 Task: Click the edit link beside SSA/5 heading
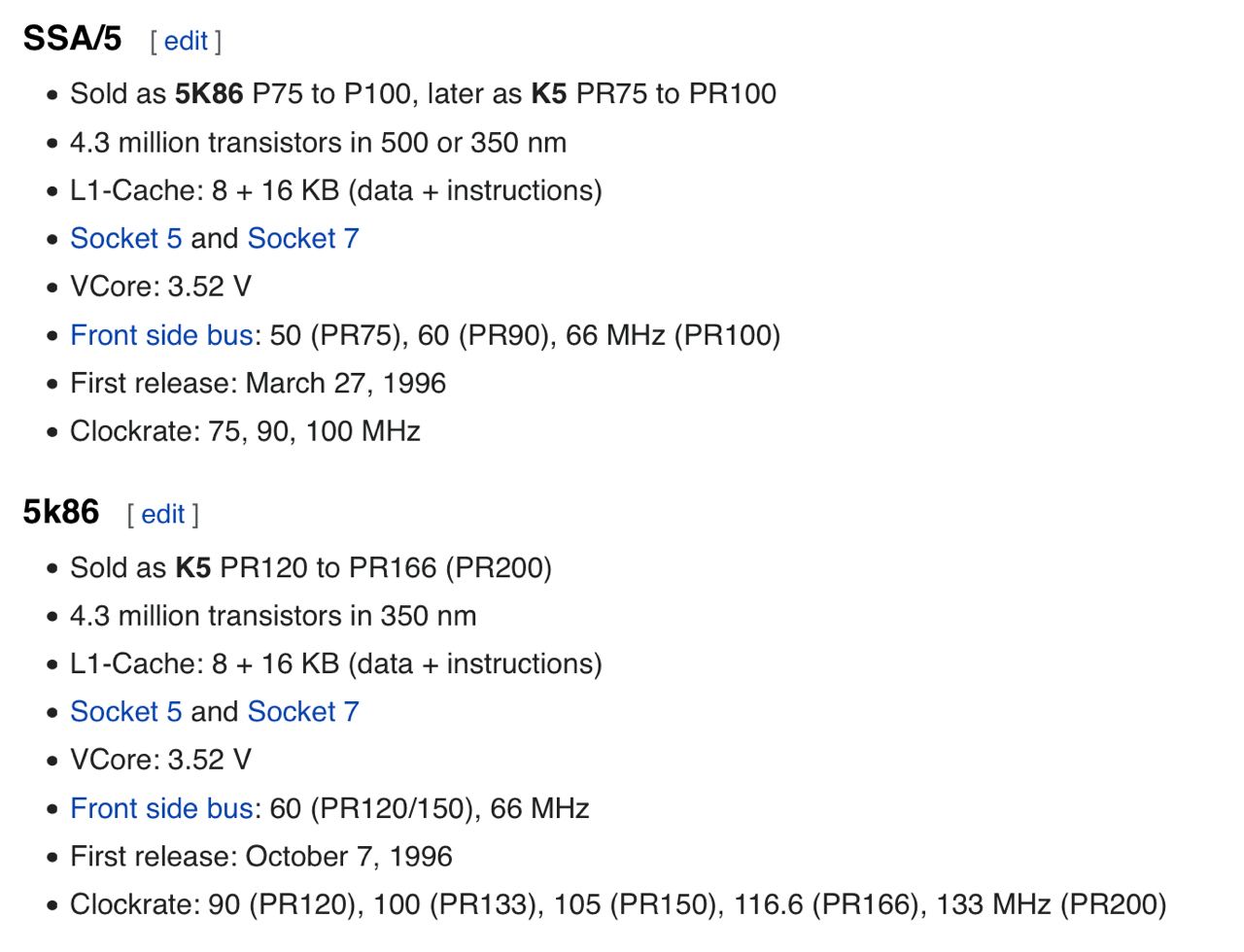coord(186,41)
